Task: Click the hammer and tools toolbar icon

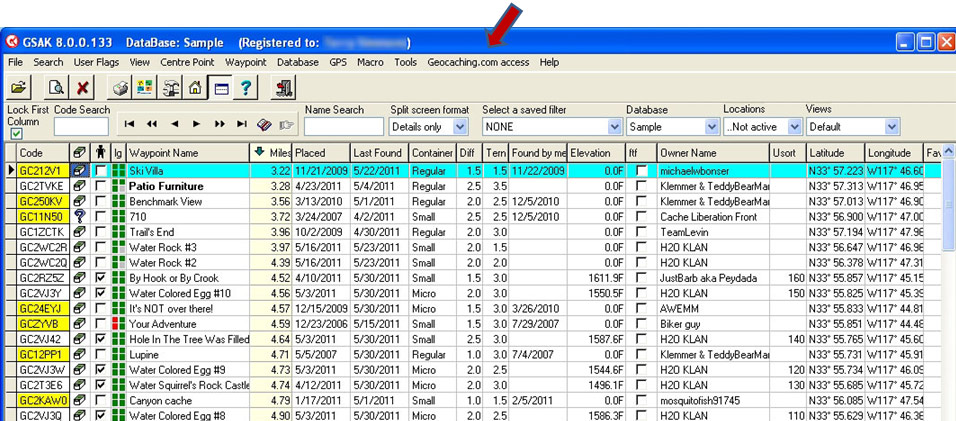Action: click(x=169, y=88)
